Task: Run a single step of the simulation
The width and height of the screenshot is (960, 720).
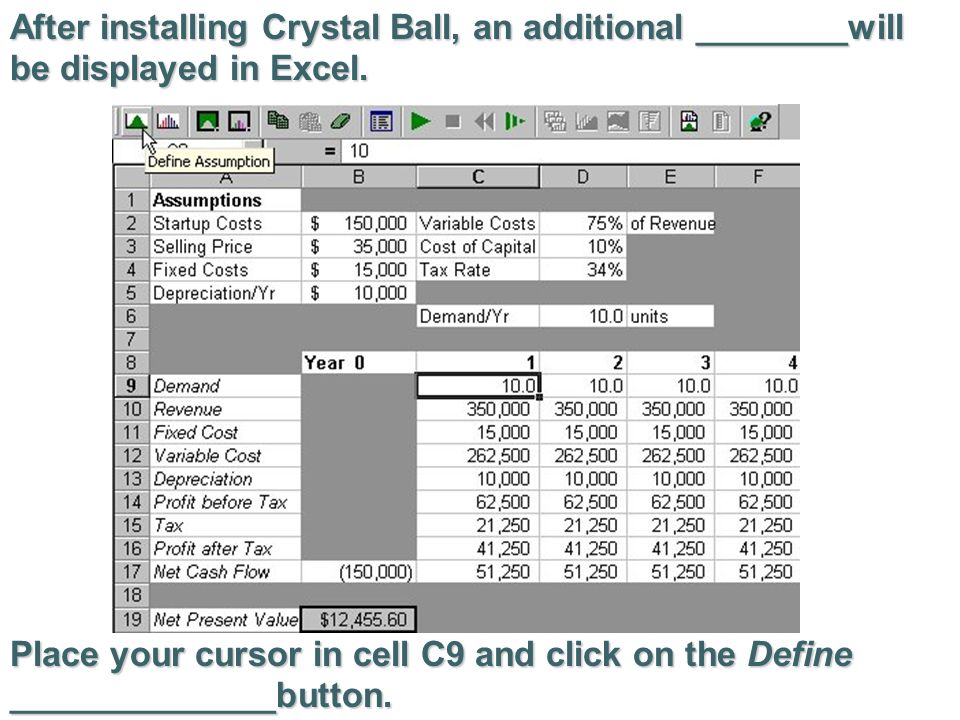Action: pyautogui.click(x=515, y=121)
